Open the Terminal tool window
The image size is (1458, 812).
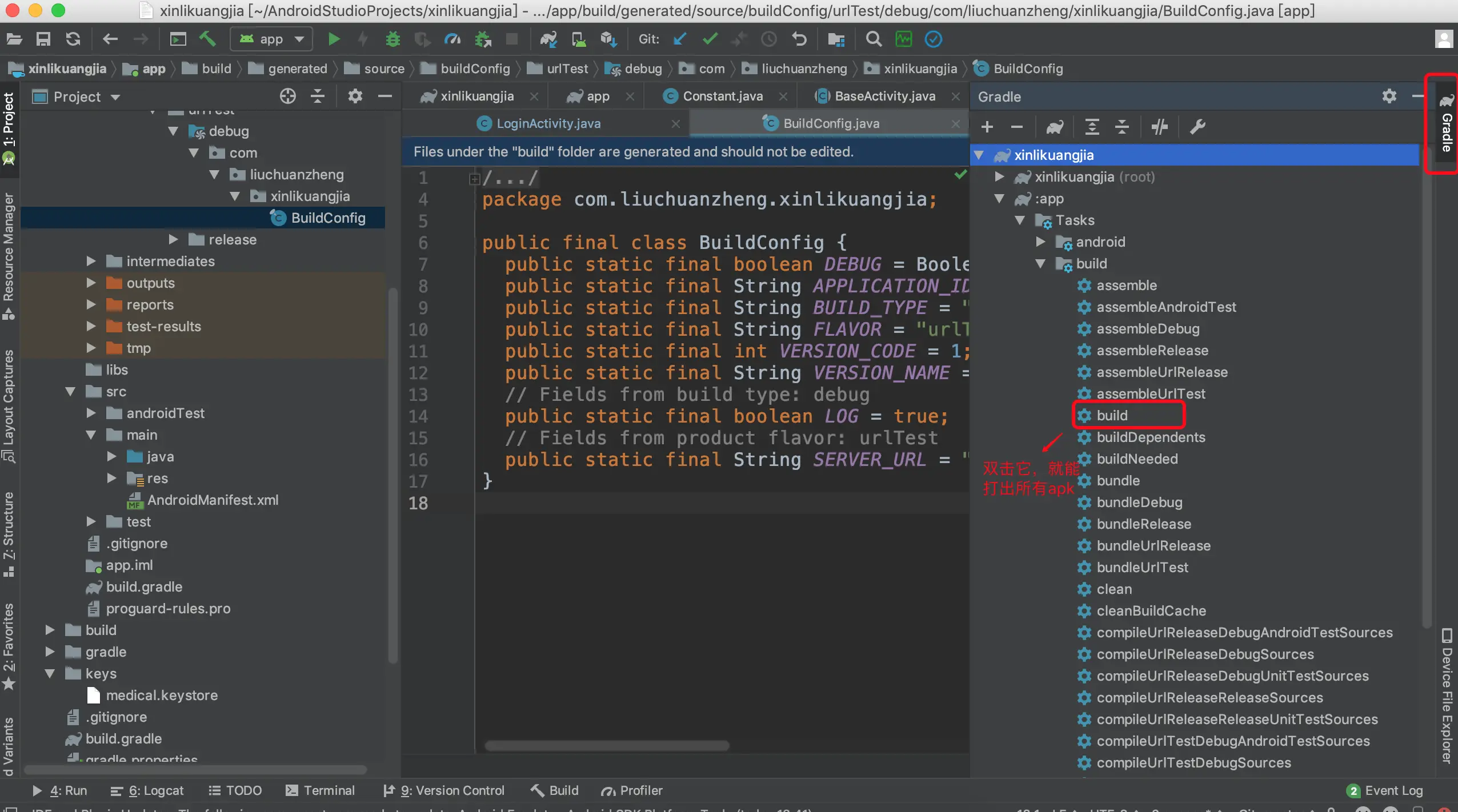[321, 790]
